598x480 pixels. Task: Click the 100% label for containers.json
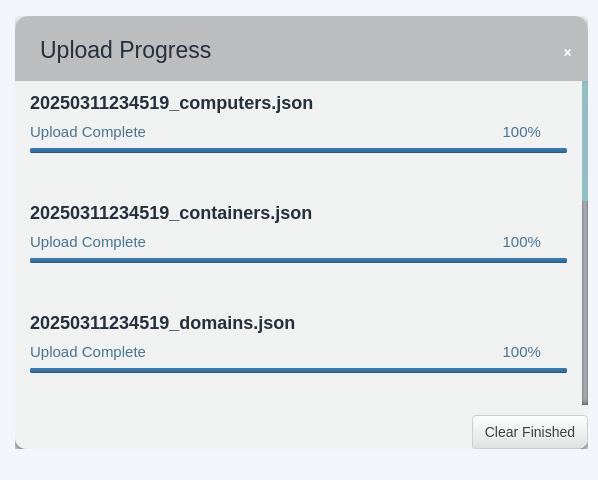(521, 242)
